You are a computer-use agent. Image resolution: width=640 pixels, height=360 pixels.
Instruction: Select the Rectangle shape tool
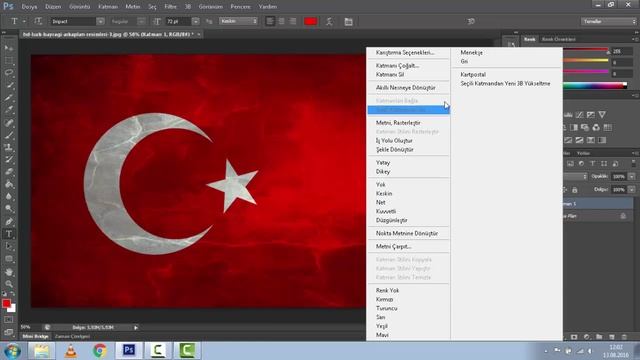coord(9,259)
